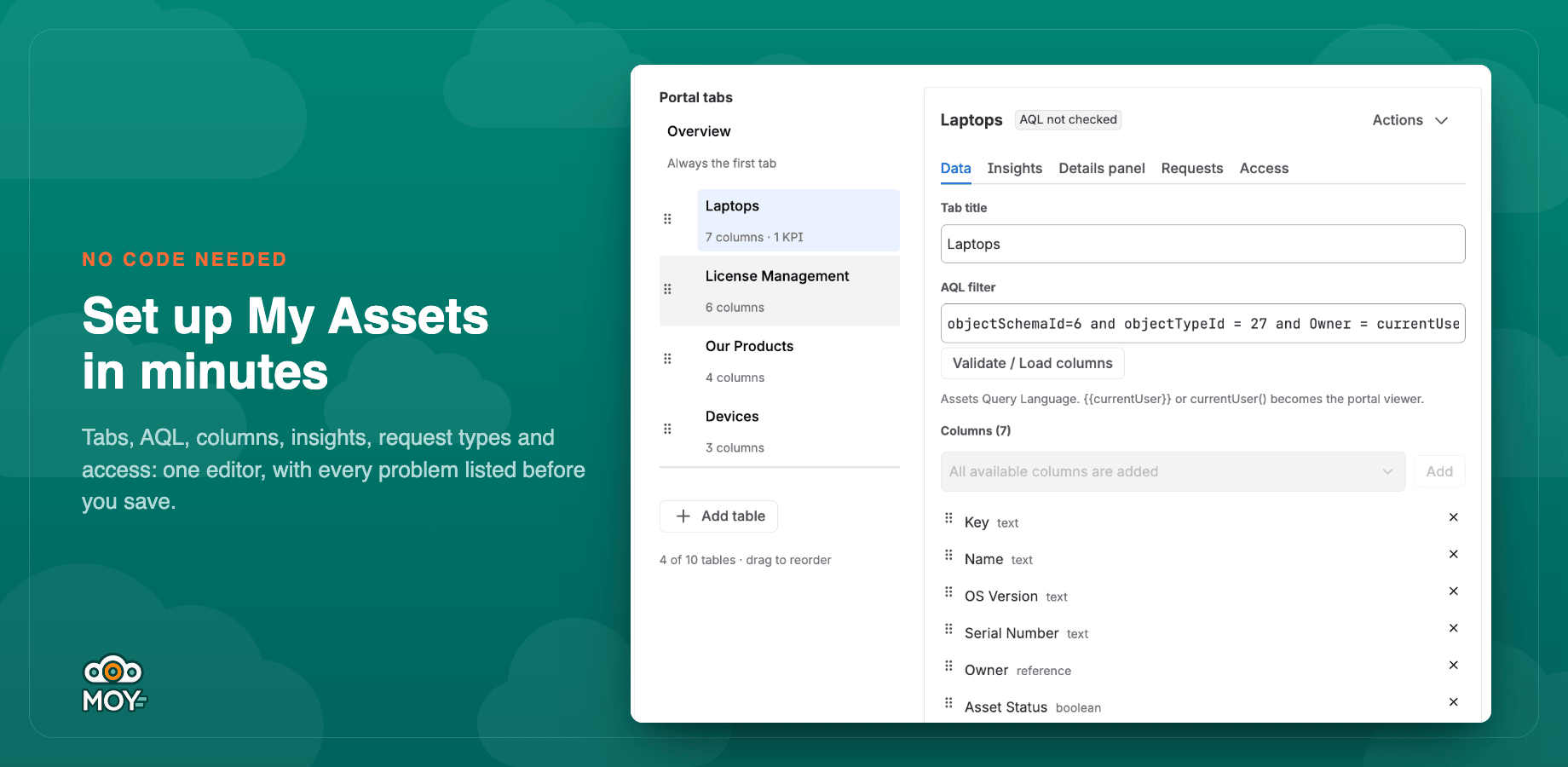This screenshot has height=767, width=1568.
Task: Click drag handle for Owner column
Action: (948, 666)
